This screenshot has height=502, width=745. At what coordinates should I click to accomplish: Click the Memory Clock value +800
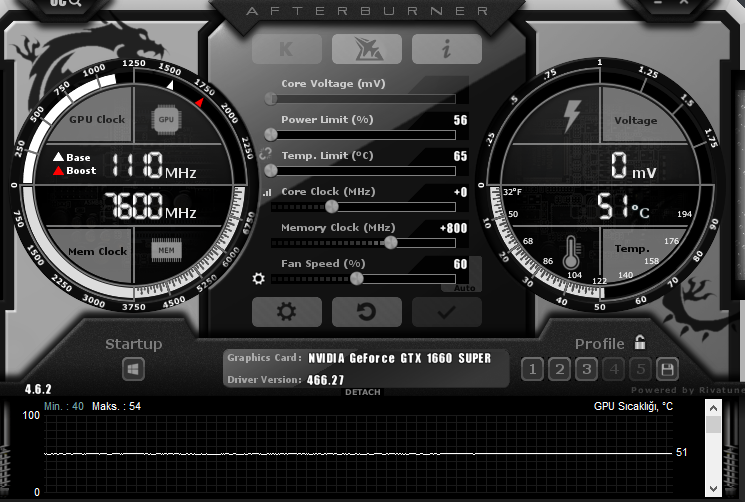[x=453, y=228]
